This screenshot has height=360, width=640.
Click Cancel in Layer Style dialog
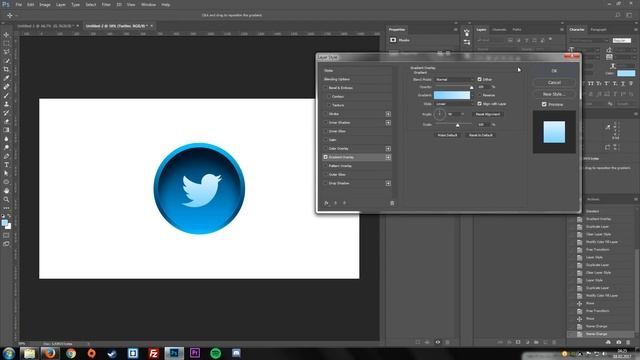tap(554, 82)
